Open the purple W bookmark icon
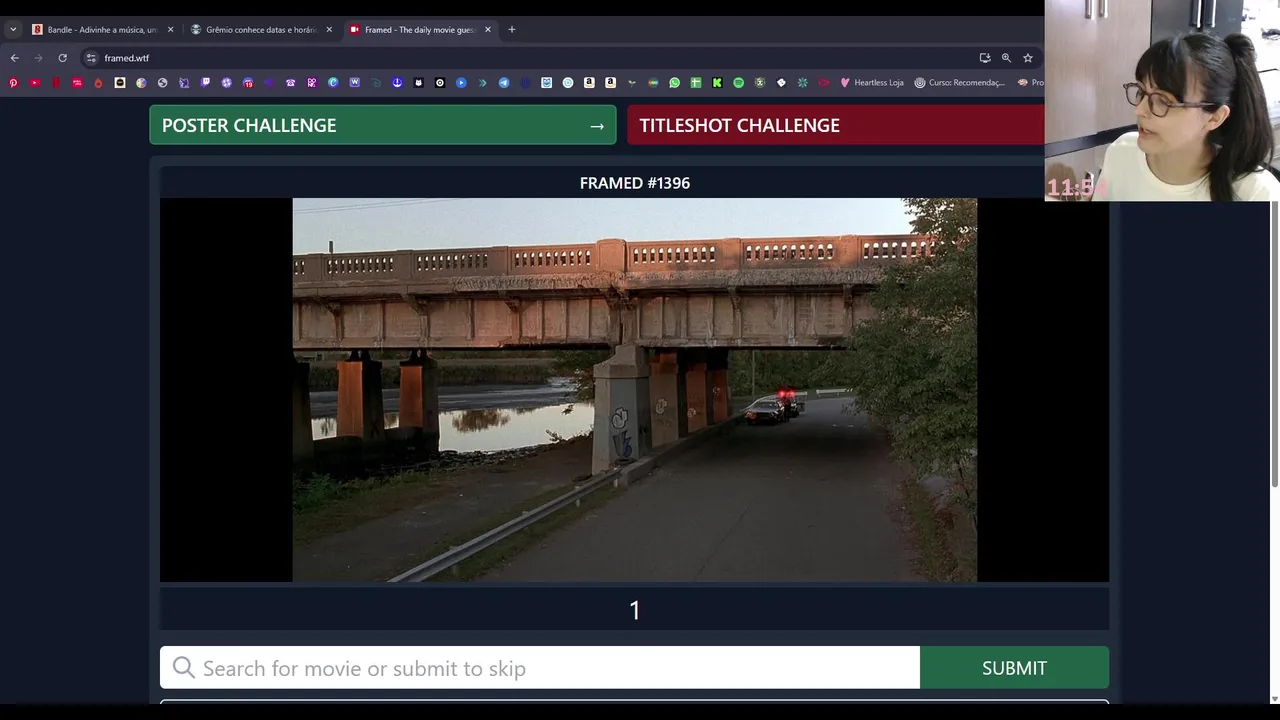Image resolution: width=1280 pixels, height=720 pixels. coord(354,83)
